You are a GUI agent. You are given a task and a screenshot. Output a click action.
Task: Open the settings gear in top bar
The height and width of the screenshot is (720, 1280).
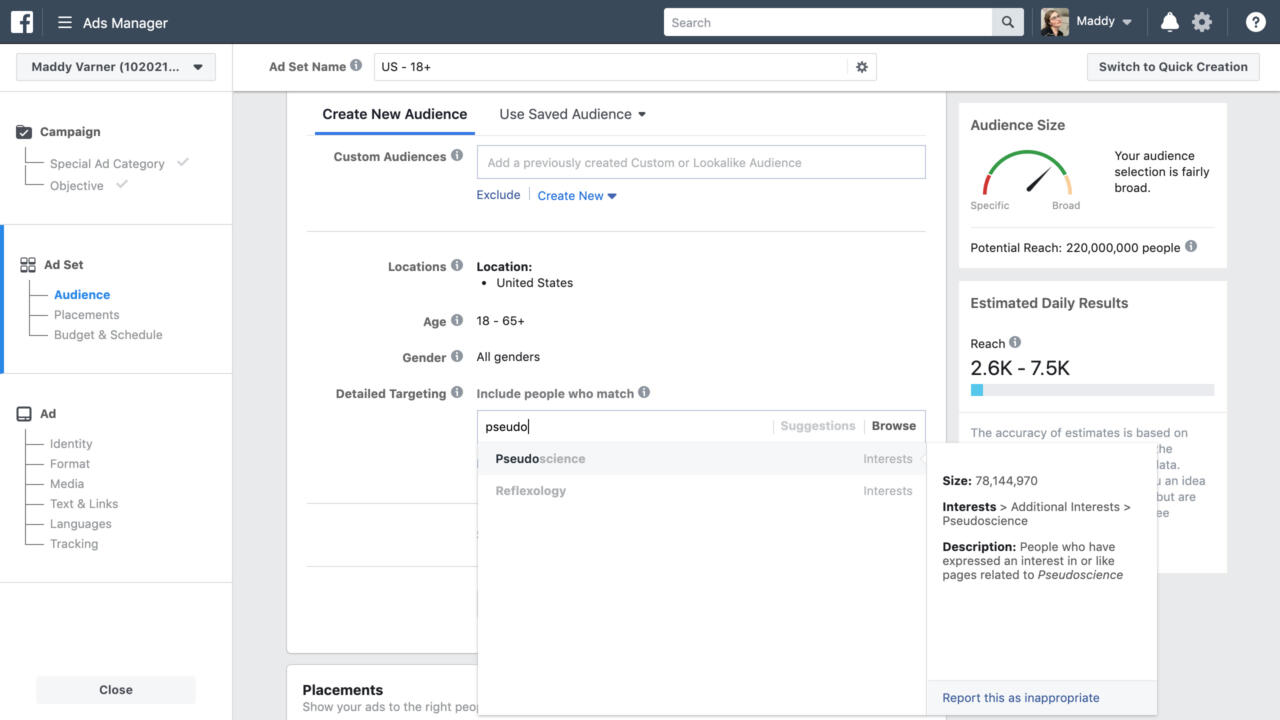(1202, 22)
